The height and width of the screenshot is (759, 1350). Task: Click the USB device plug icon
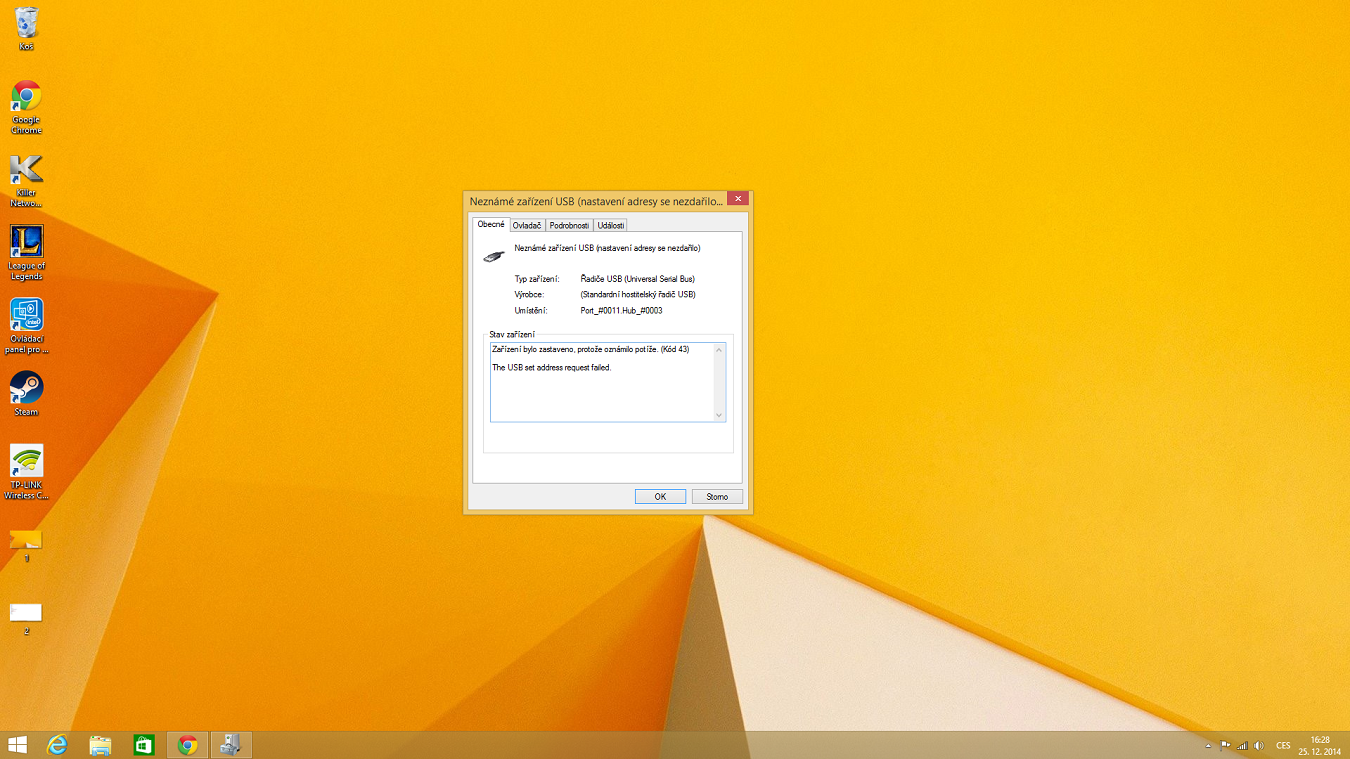click(494, 256)
